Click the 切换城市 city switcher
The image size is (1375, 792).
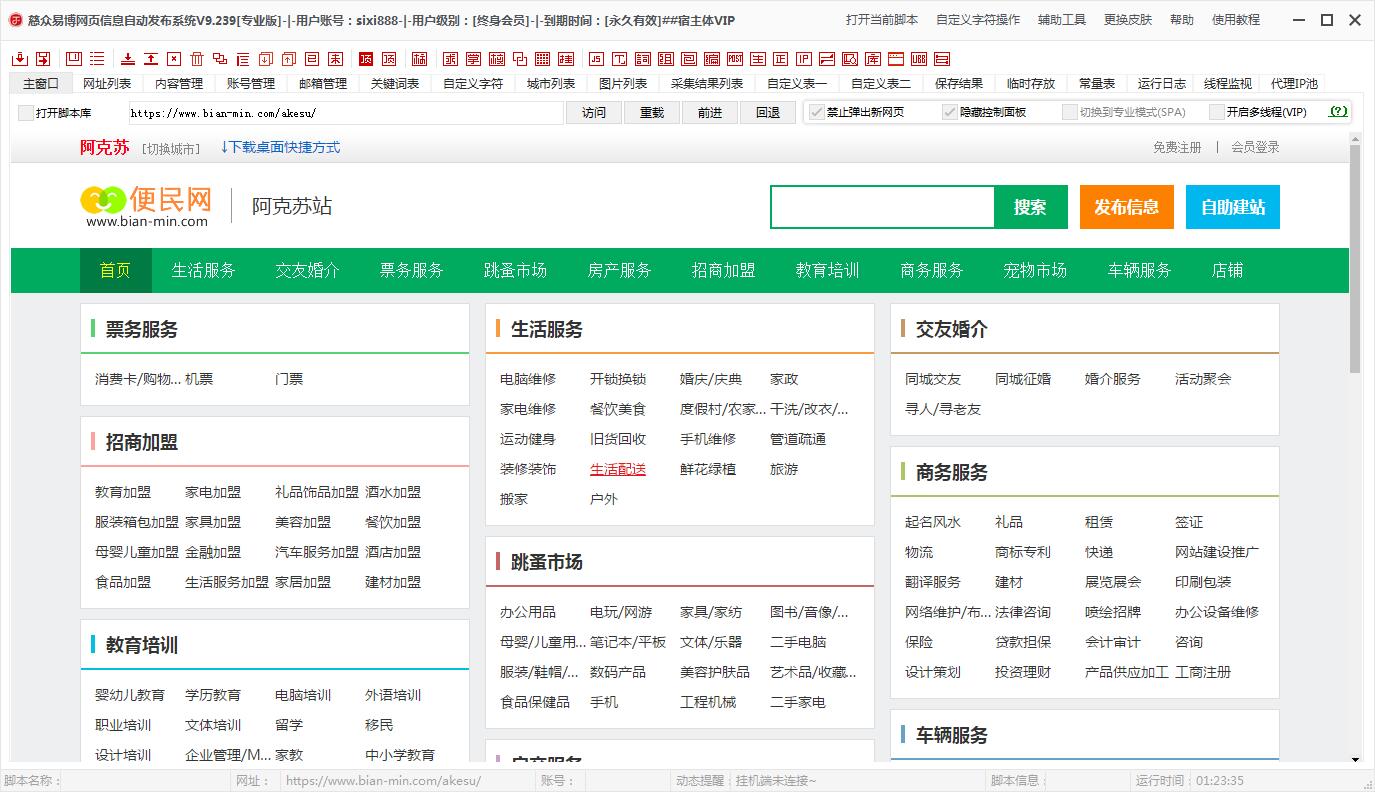point(171,148)
